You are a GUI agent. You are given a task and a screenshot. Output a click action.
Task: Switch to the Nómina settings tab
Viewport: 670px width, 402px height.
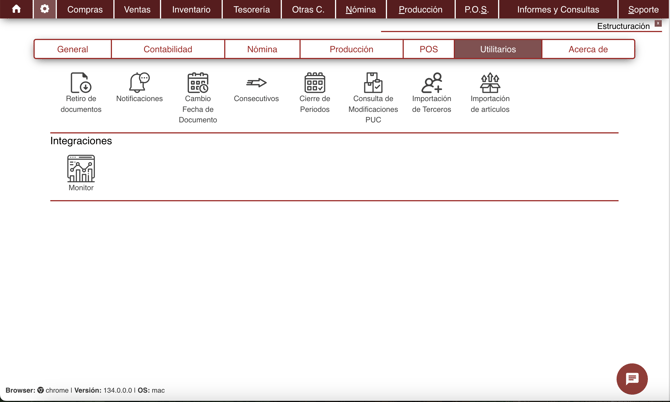tap(262, 49)
